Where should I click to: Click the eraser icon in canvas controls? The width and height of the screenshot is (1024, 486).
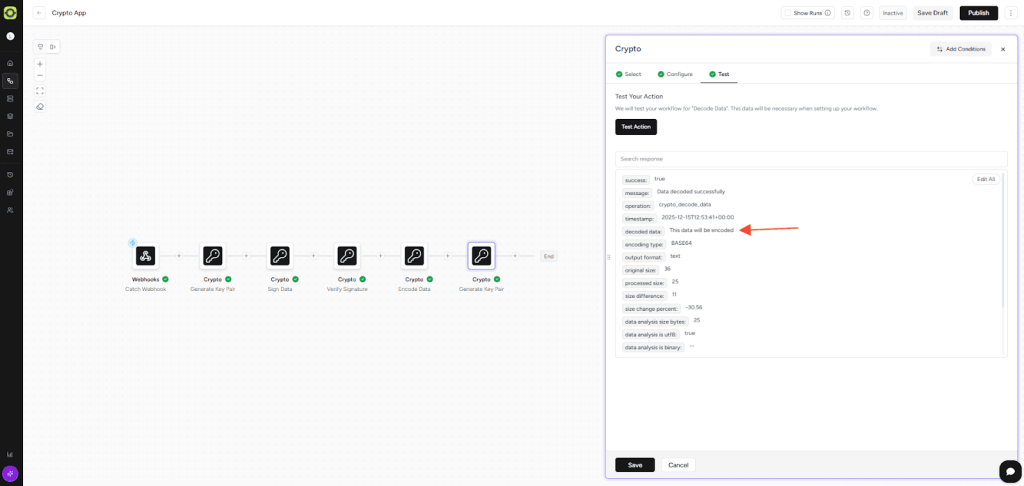[40, 107]
